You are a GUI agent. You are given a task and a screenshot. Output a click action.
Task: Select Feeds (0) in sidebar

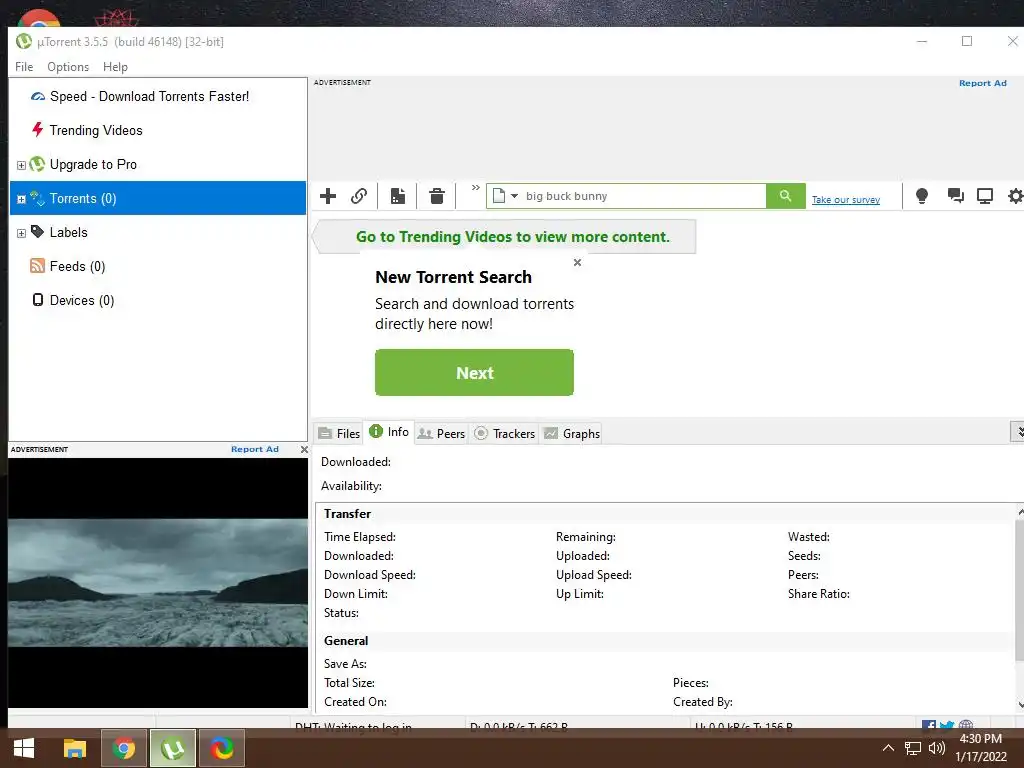[78, 266]
